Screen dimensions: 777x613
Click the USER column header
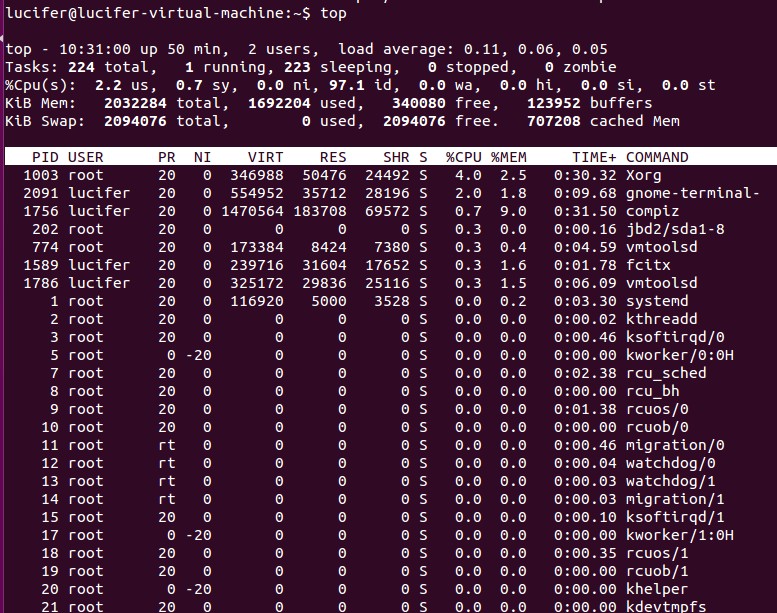(x=86, y=158)
